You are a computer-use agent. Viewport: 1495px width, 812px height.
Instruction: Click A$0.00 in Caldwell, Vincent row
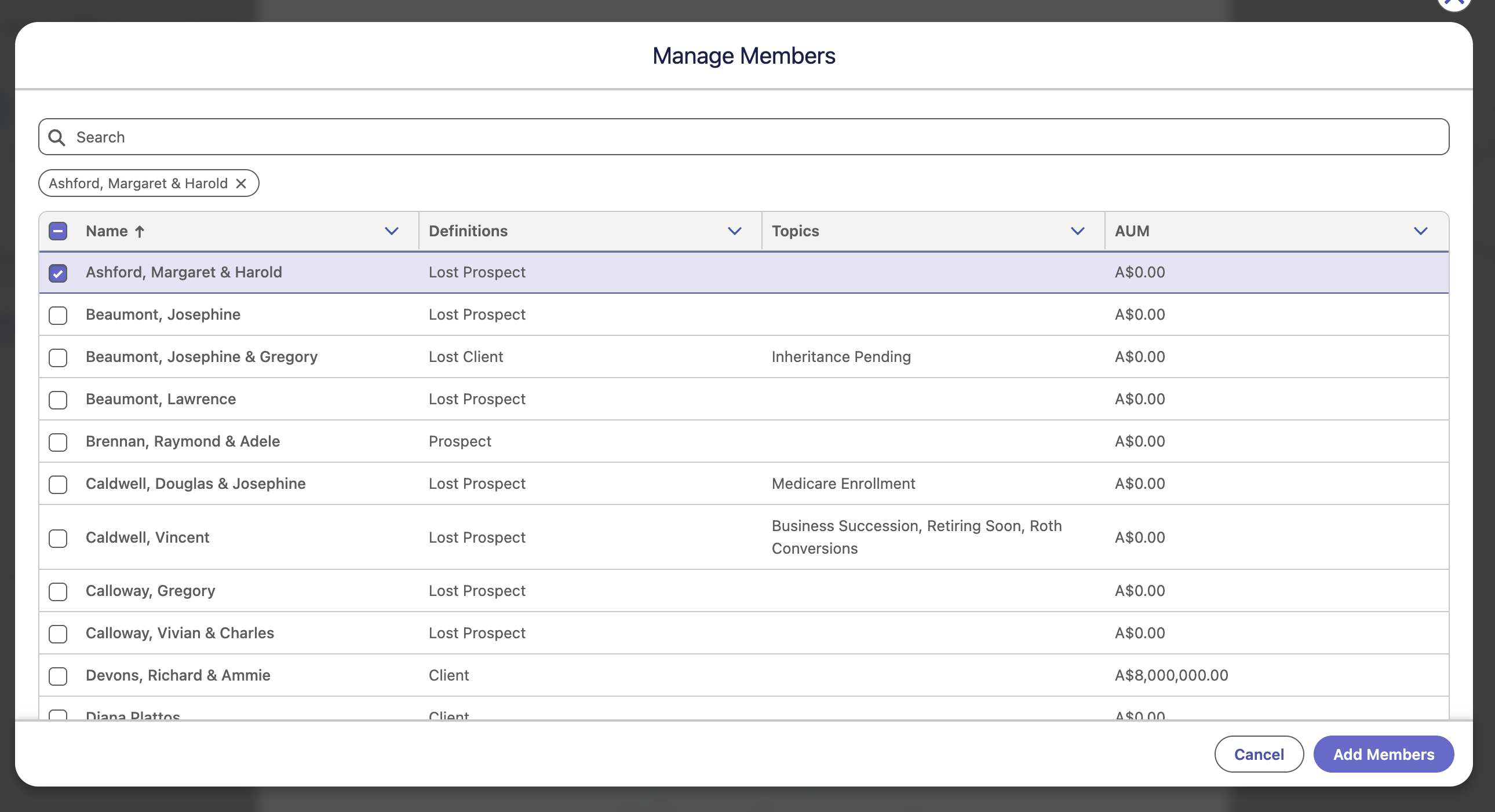(1140, 537)
